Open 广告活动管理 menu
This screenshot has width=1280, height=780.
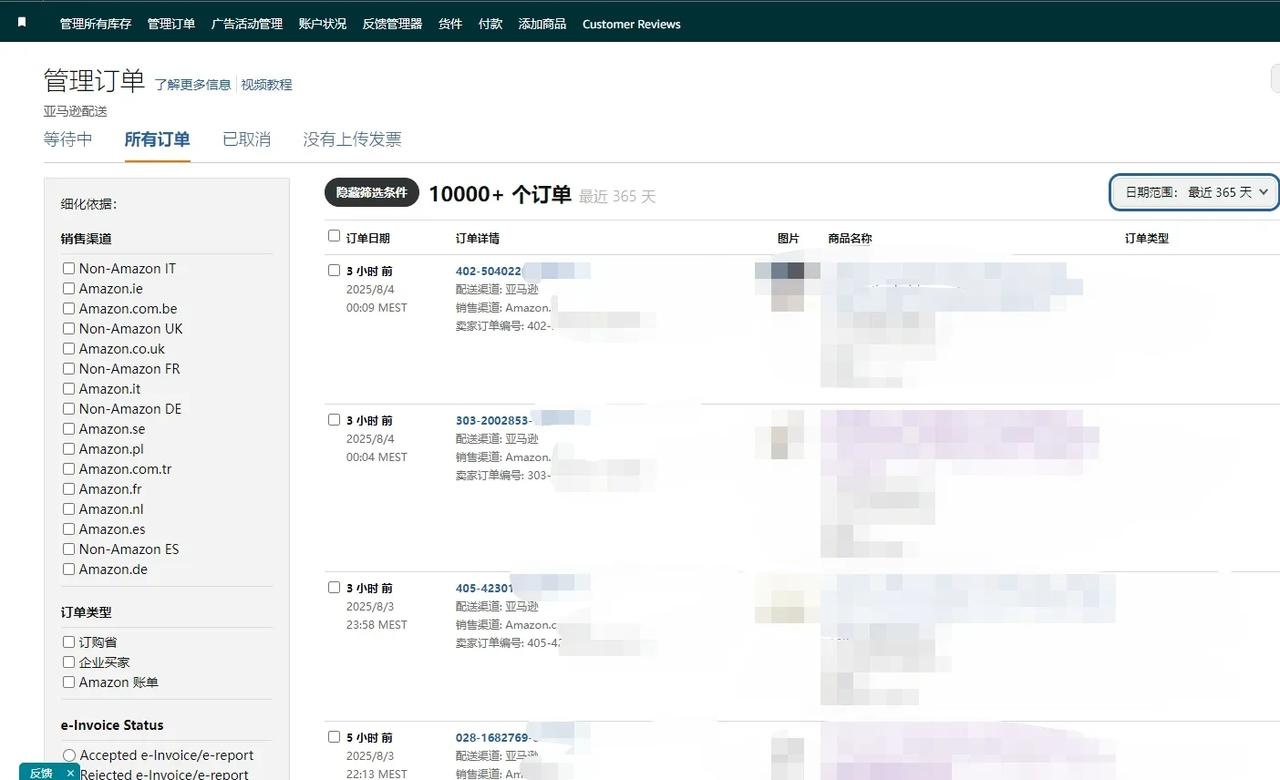point(247,24)
